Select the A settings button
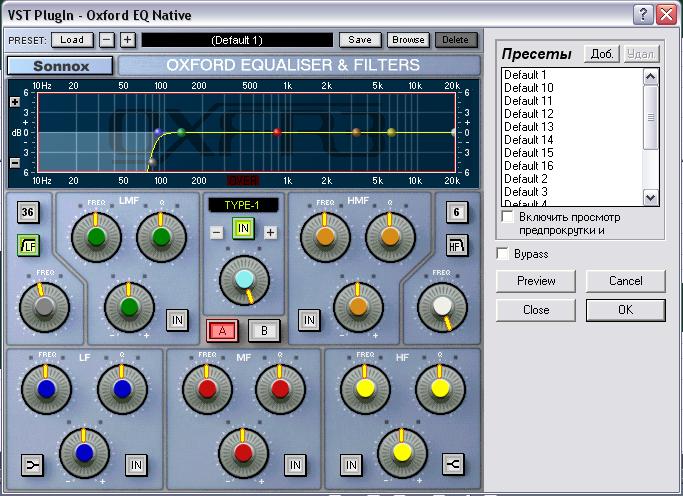Screen dimensions: 683x496 point(223,331)
